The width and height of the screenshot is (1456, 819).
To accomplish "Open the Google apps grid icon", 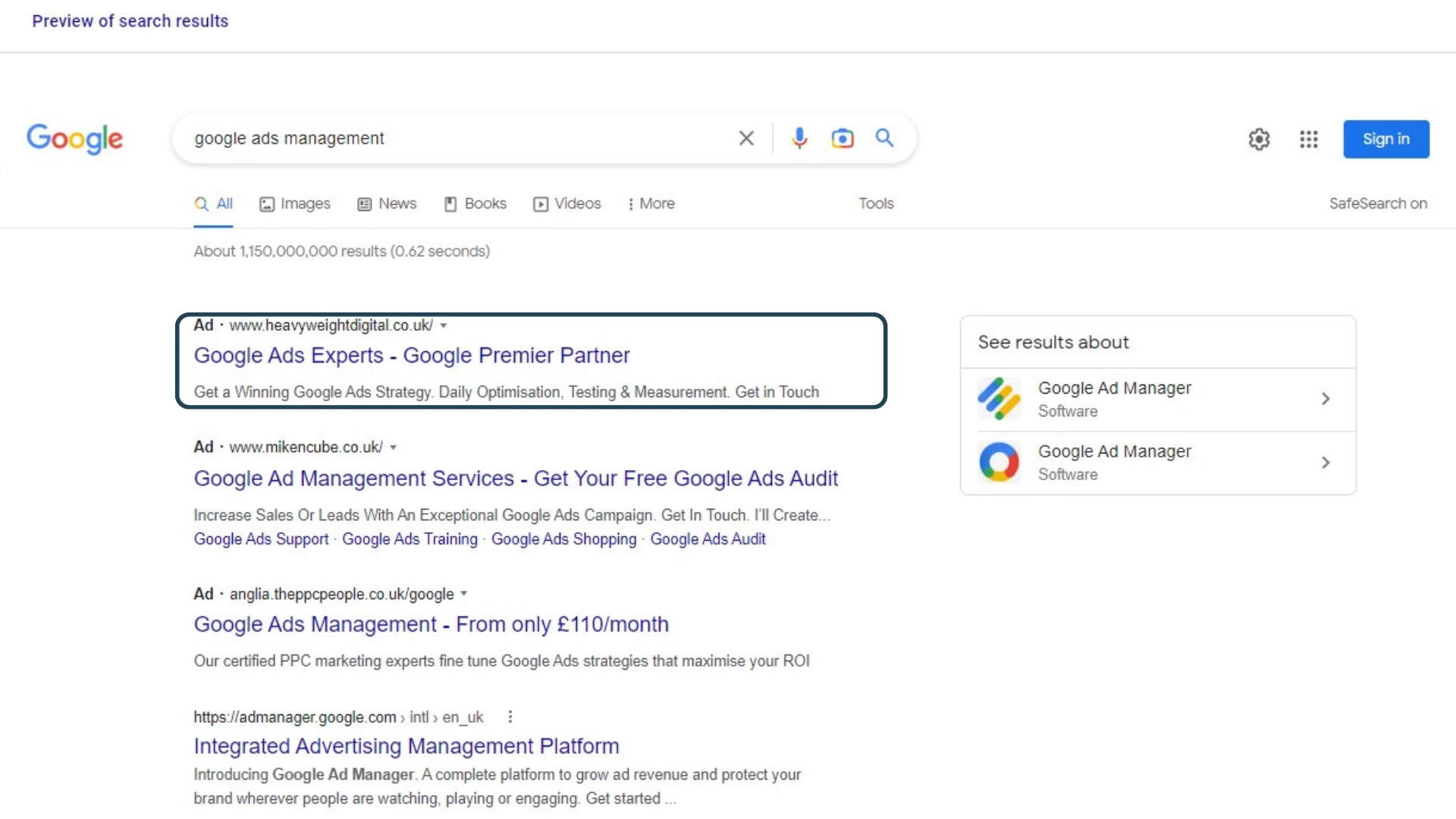I will pos(1308,139).
